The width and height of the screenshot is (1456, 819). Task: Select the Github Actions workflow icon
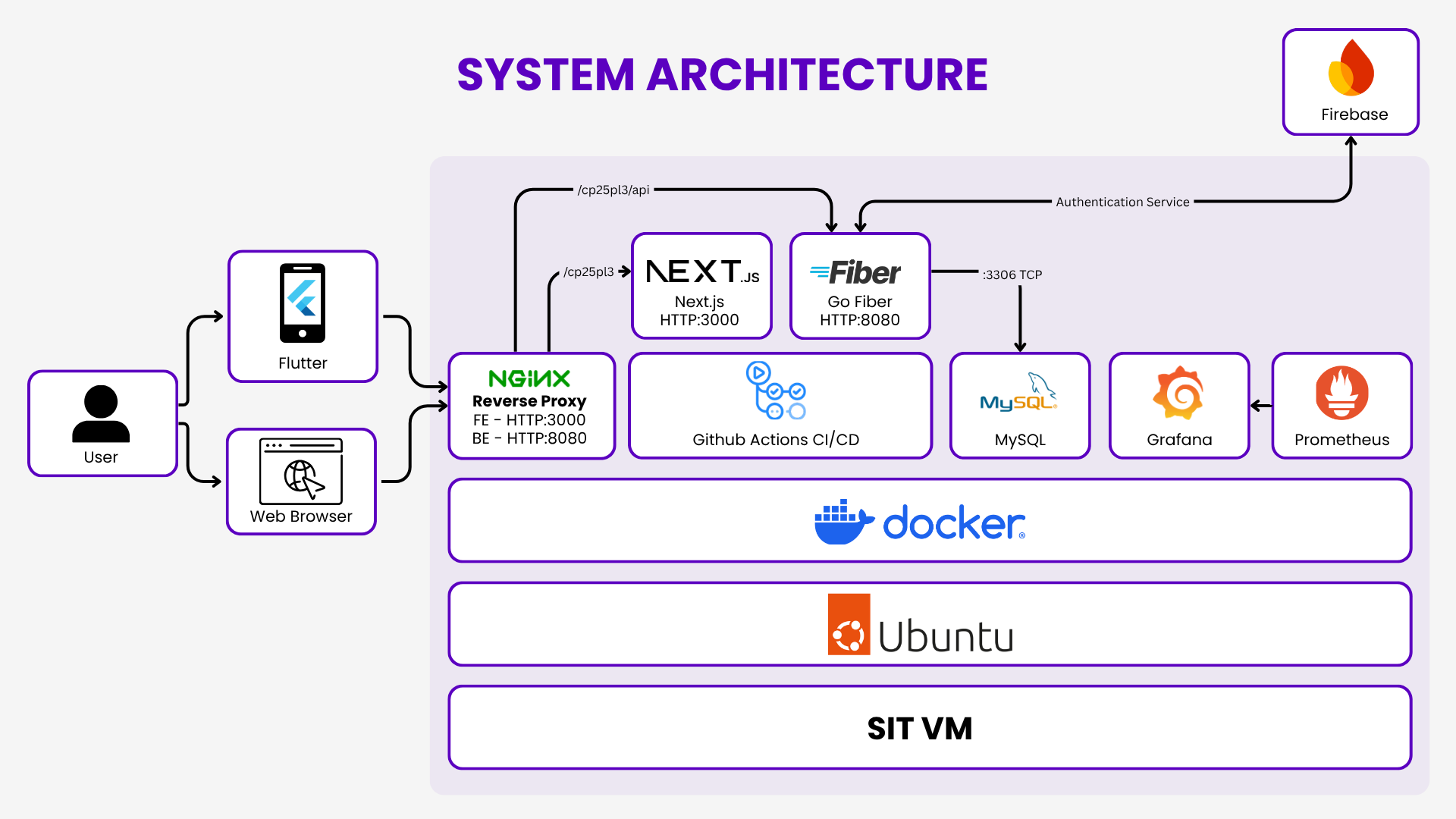pyautogui.click(x=776, y=391)
